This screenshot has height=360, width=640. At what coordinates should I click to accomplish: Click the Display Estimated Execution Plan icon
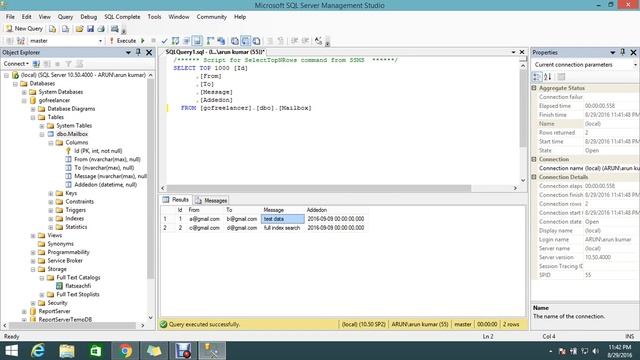pyautogui.click(x=176, y=41)
